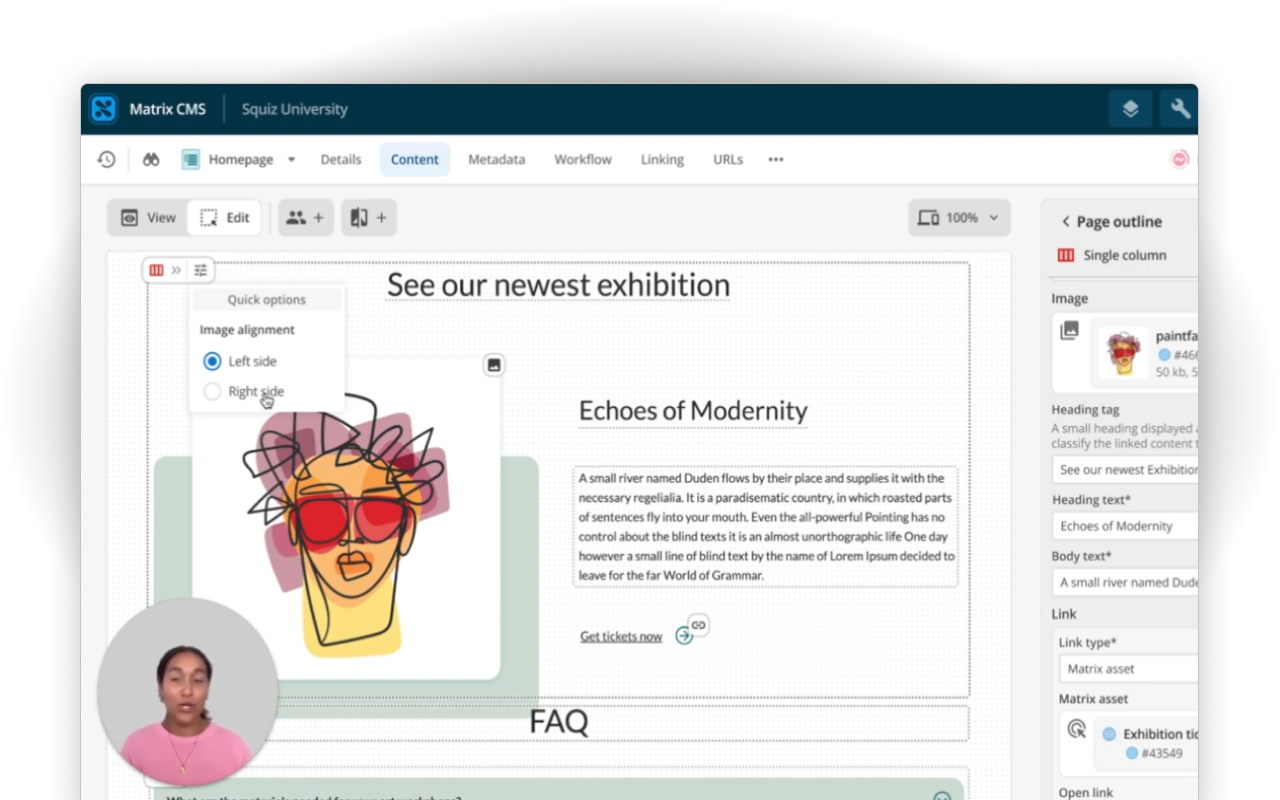Open the Link type Matrix asset dropdown
Image resolution: width=1280 pixels, height=800 pixels.
click(x=1129, y=669)
